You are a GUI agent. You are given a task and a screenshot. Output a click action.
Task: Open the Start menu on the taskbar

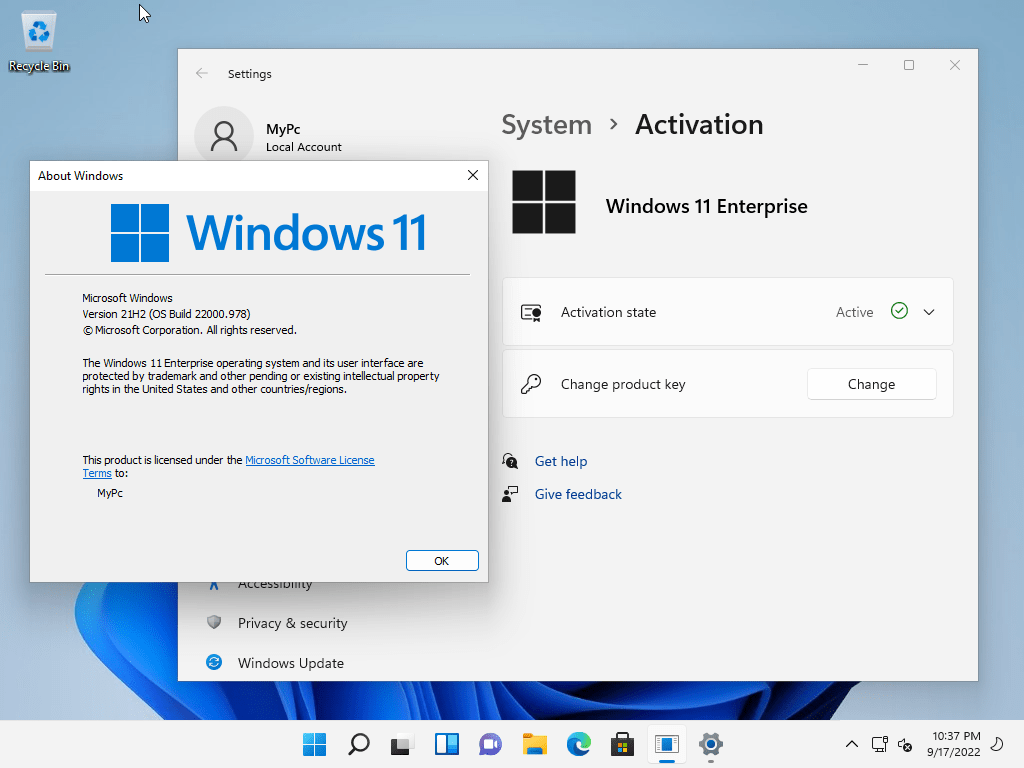coord(314,744)
